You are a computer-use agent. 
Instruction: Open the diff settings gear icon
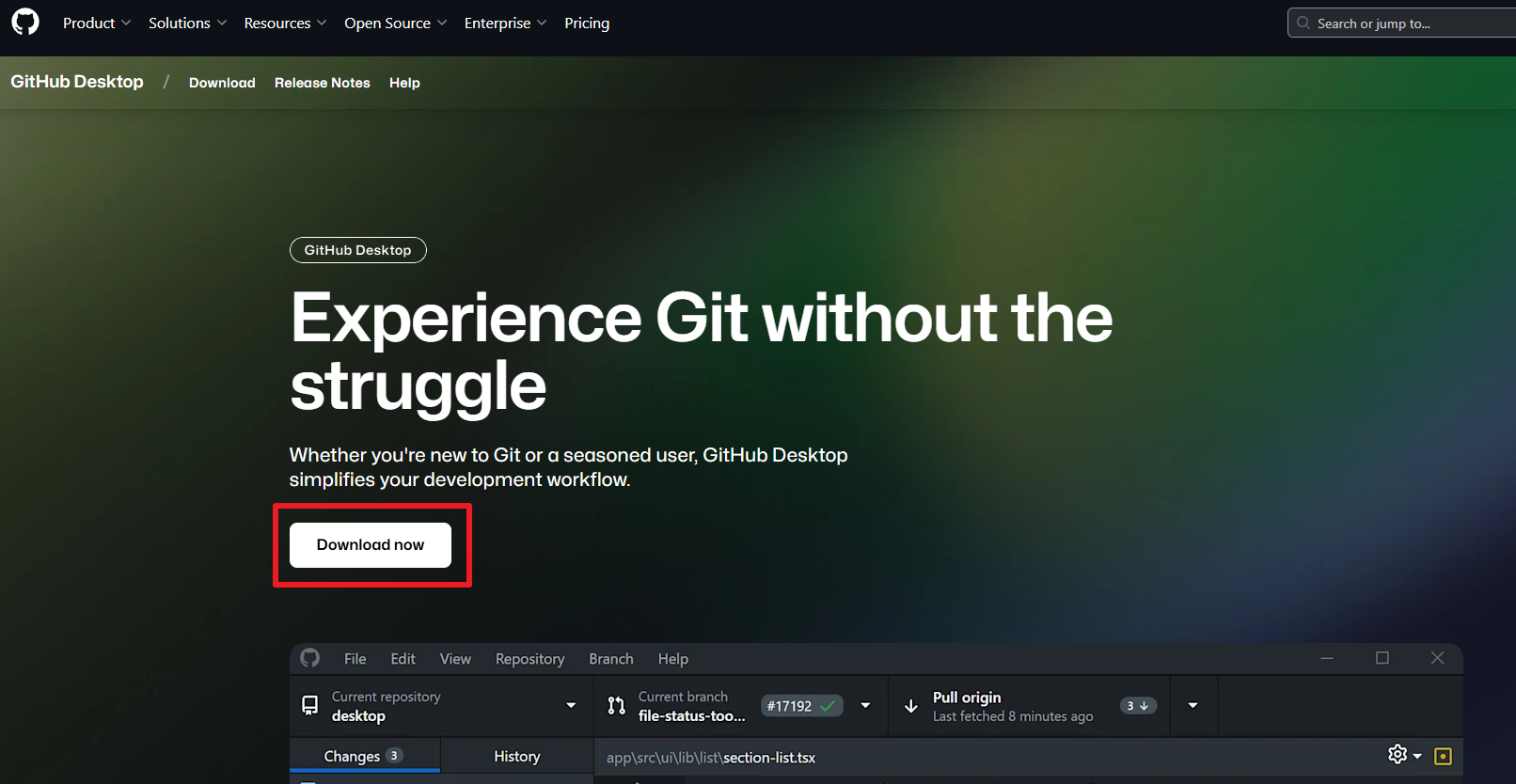point(1398,755)
